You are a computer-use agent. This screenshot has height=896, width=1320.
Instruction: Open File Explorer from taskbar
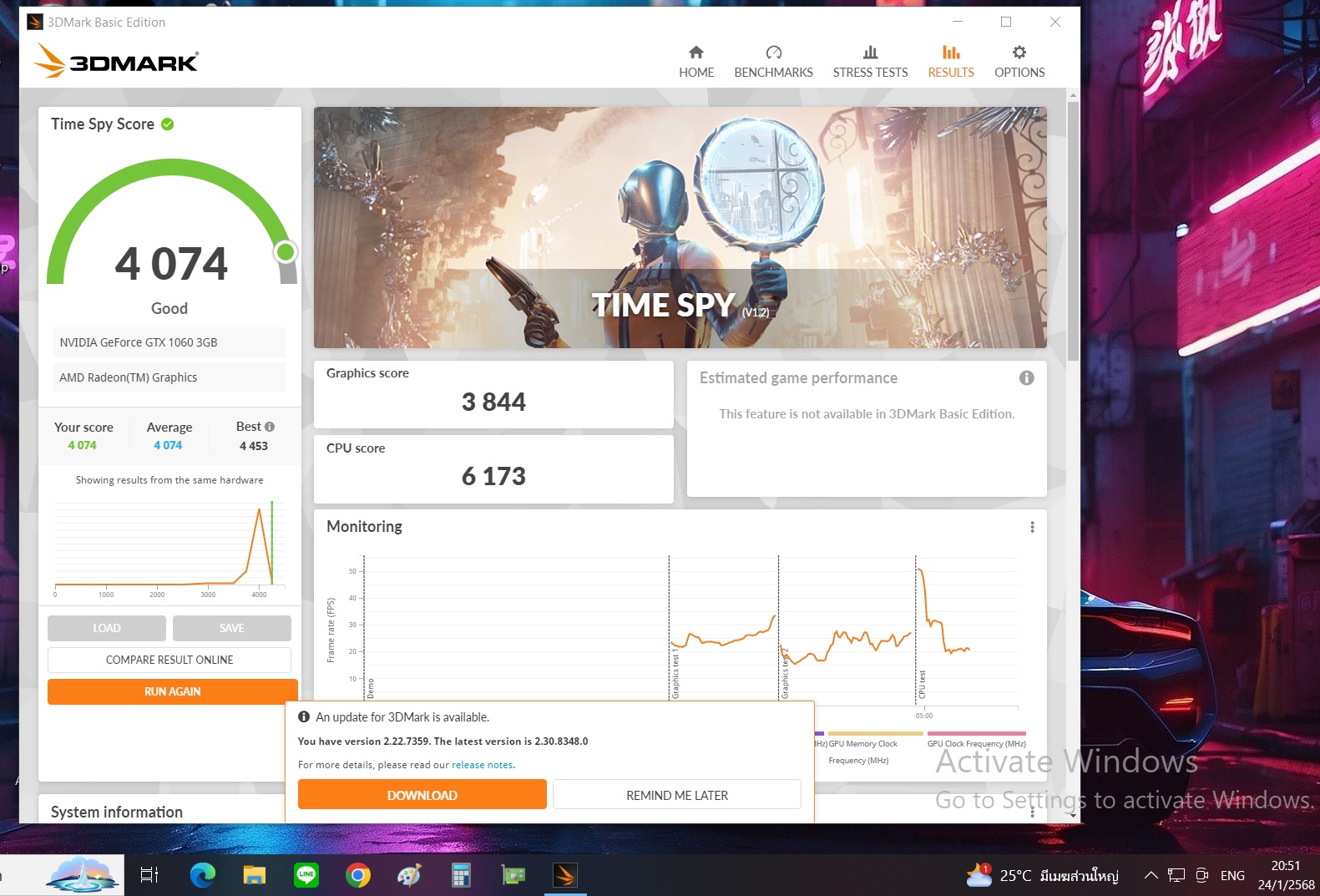254,875
